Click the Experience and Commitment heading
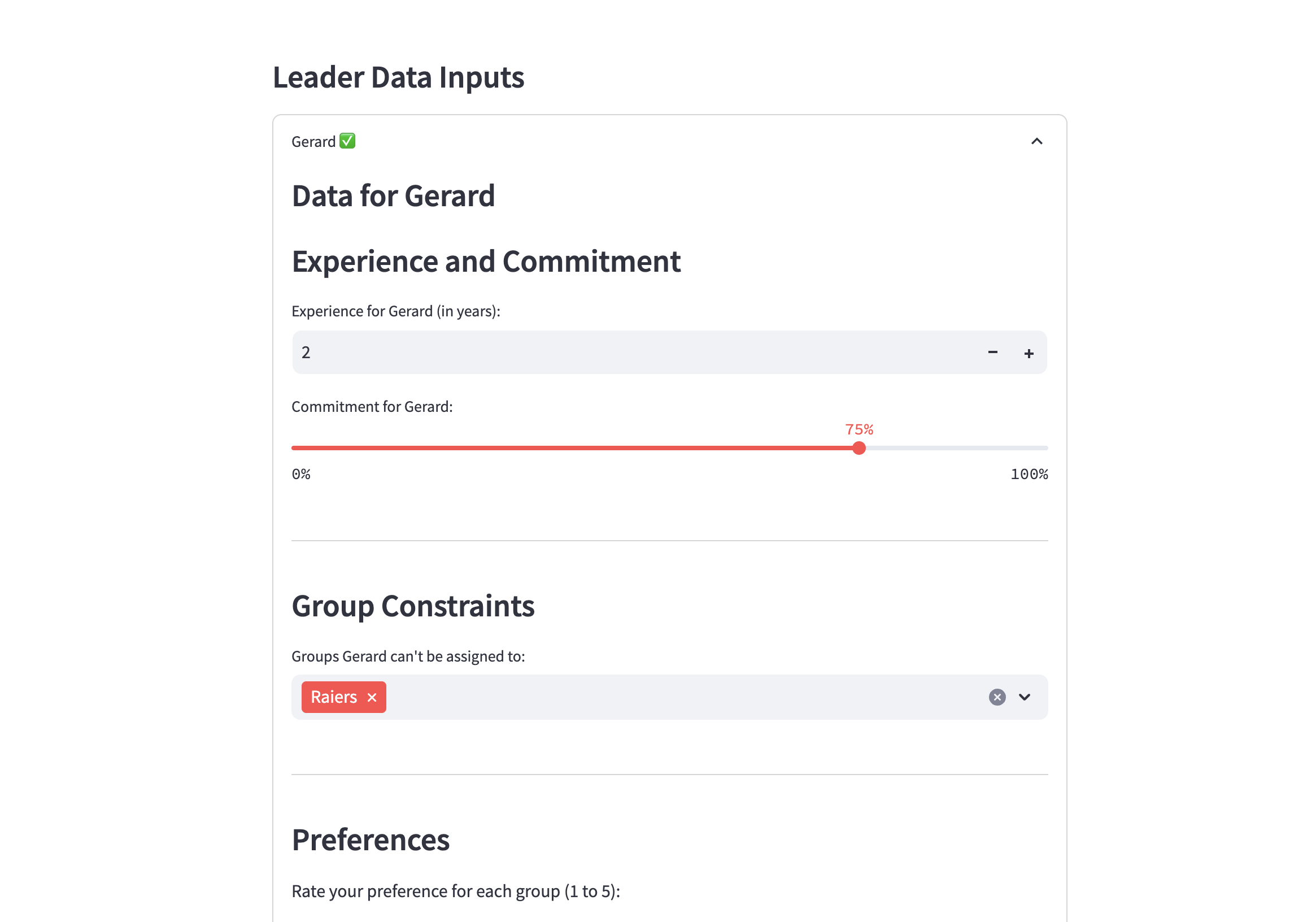This screenshot has width=1316, height=922. point(486,262)
